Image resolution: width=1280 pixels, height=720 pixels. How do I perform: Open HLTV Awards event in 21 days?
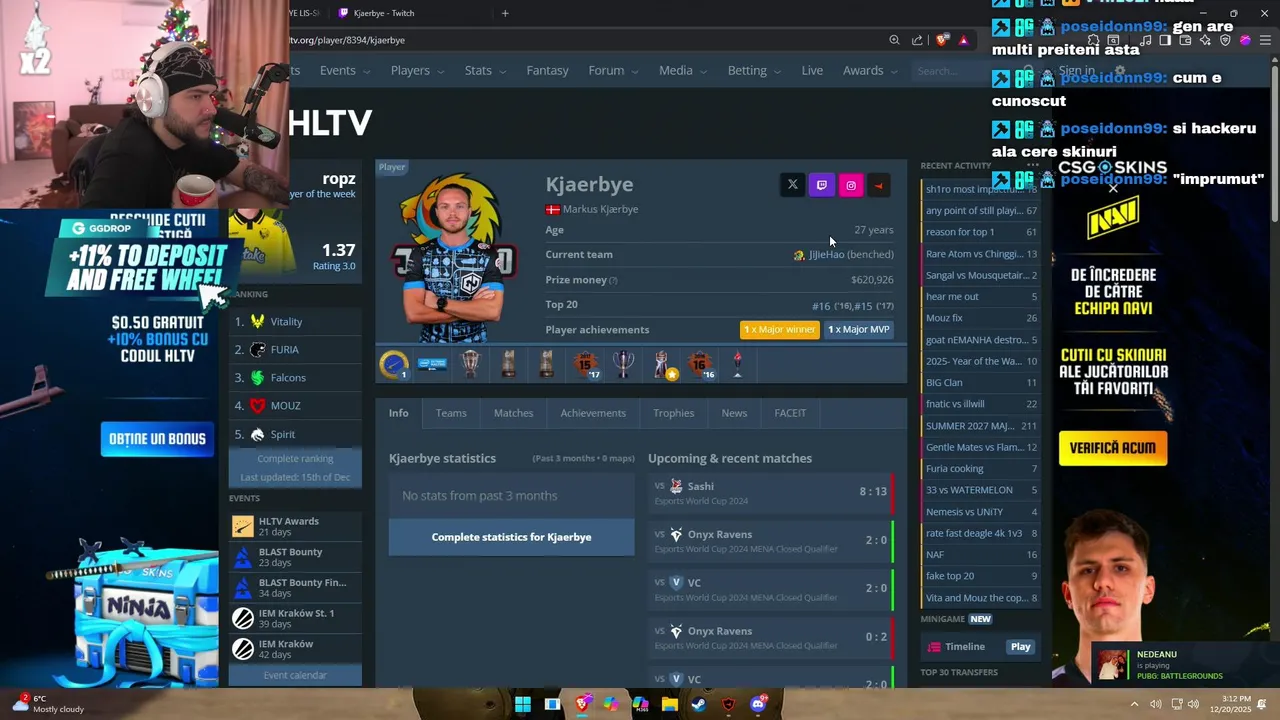click(295, 526)
